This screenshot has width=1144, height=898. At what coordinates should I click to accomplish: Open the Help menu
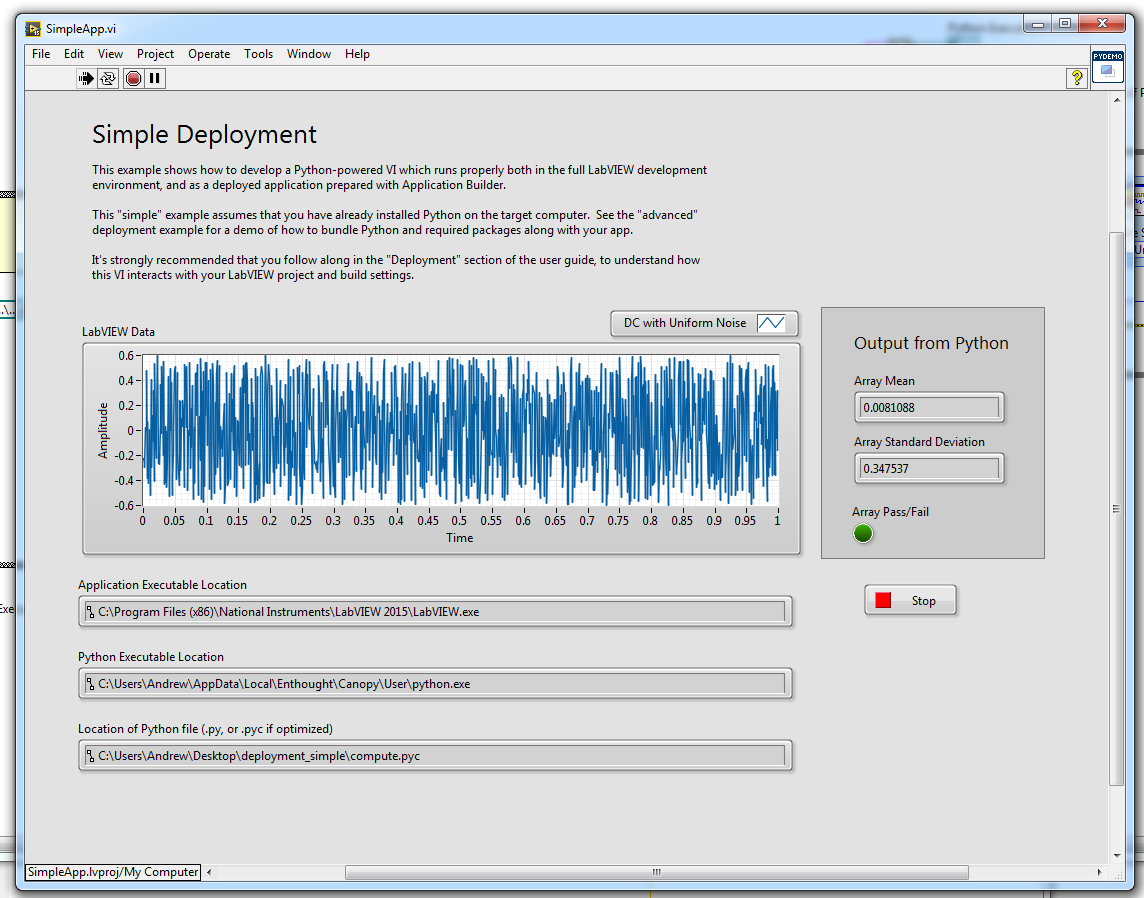[x=358, y=54]
